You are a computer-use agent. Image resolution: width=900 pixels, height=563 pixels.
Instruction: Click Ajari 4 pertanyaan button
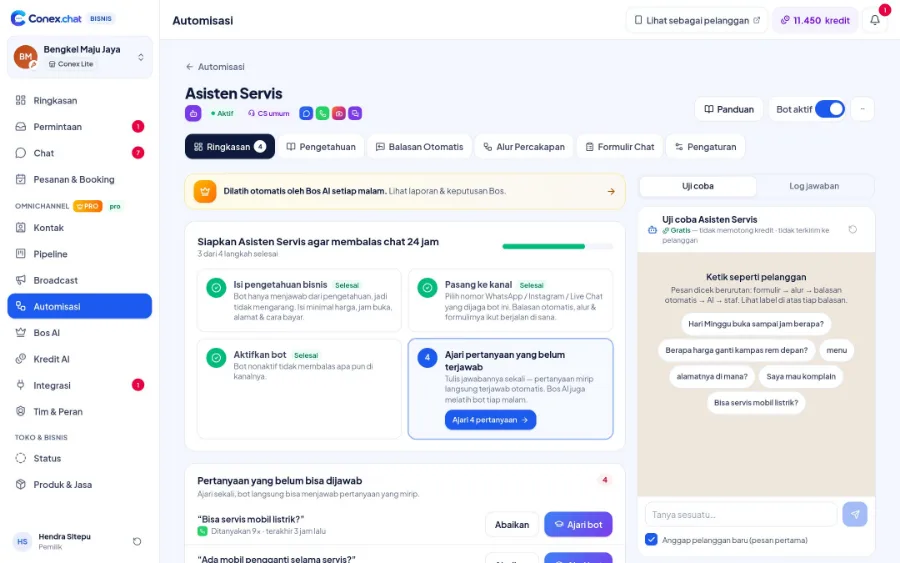click(490, 420)
